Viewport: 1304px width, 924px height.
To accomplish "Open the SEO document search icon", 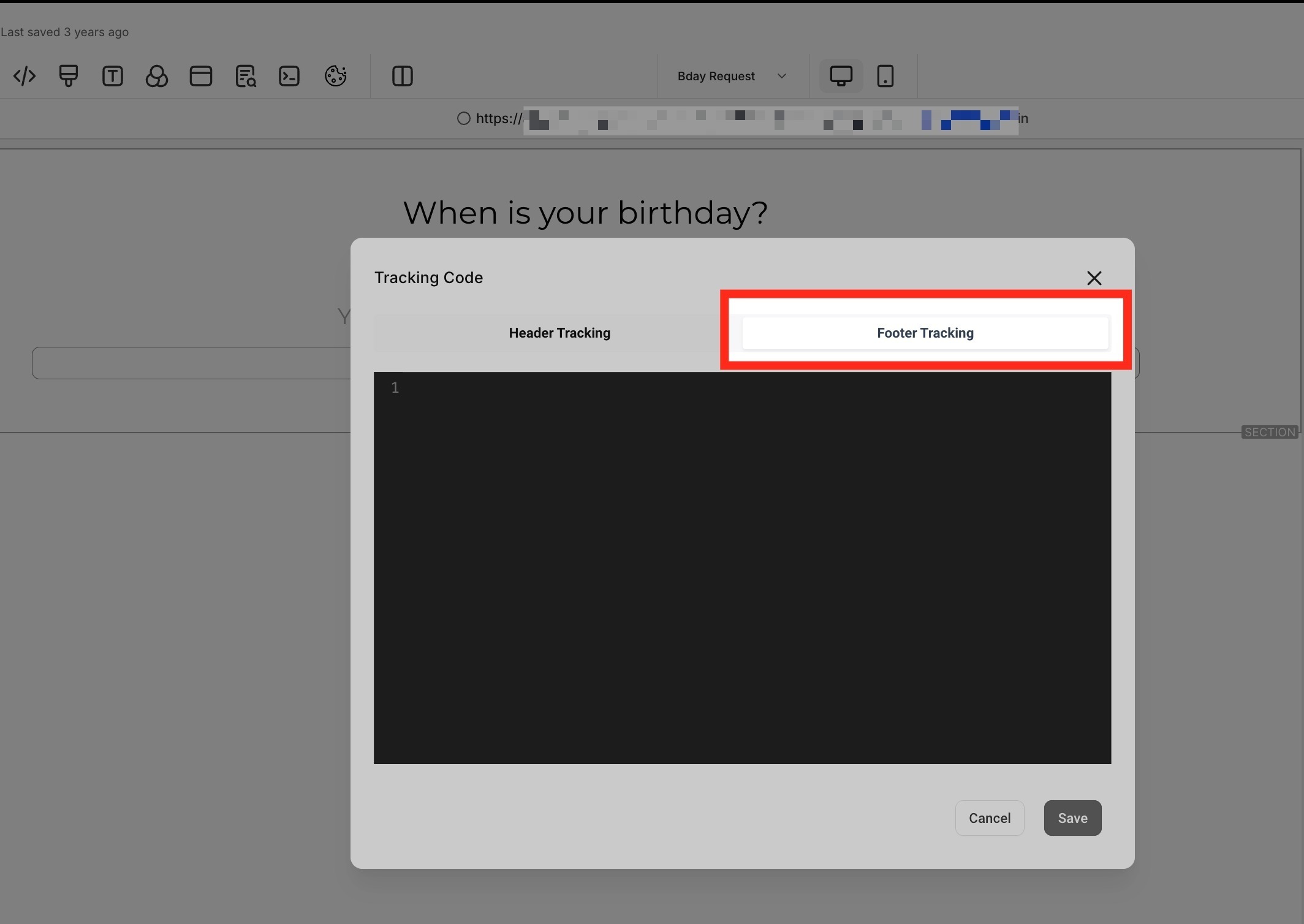I will [245, 76].
